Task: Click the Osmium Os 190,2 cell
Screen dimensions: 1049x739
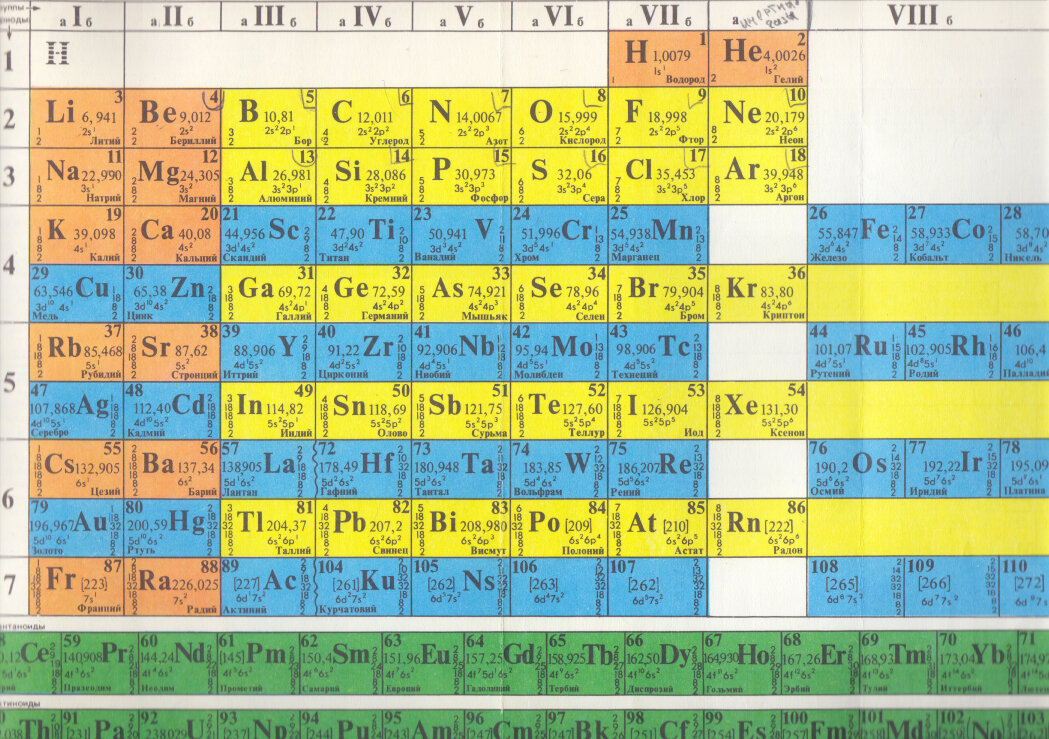Action: pos(856,469)
